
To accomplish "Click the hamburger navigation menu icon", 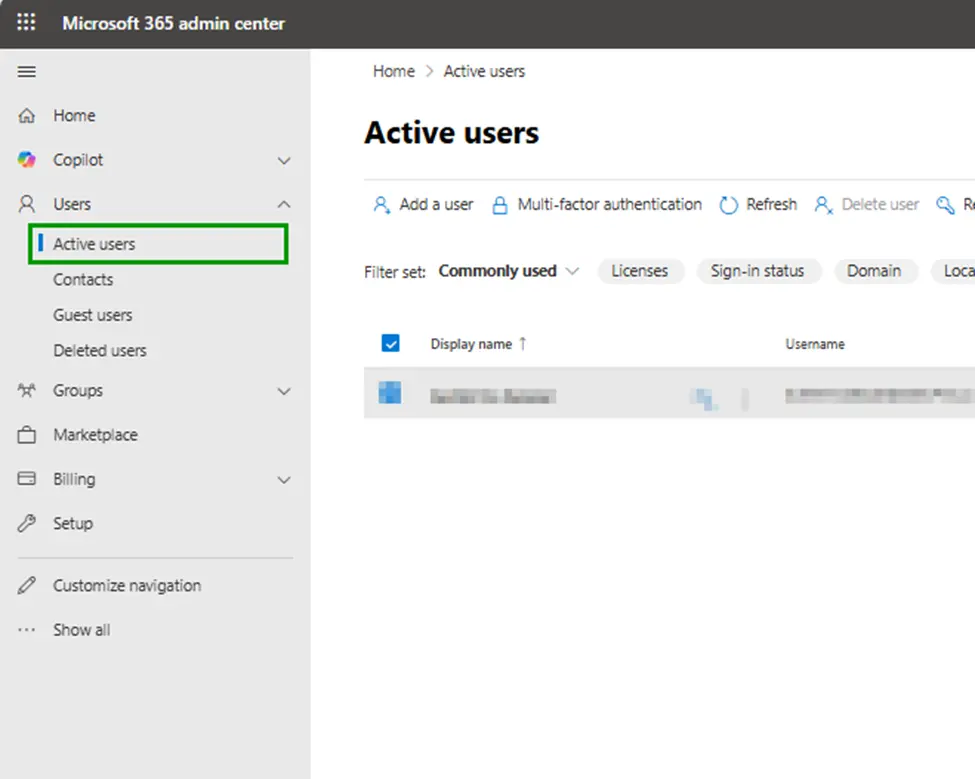I will (x=26, y=71).
